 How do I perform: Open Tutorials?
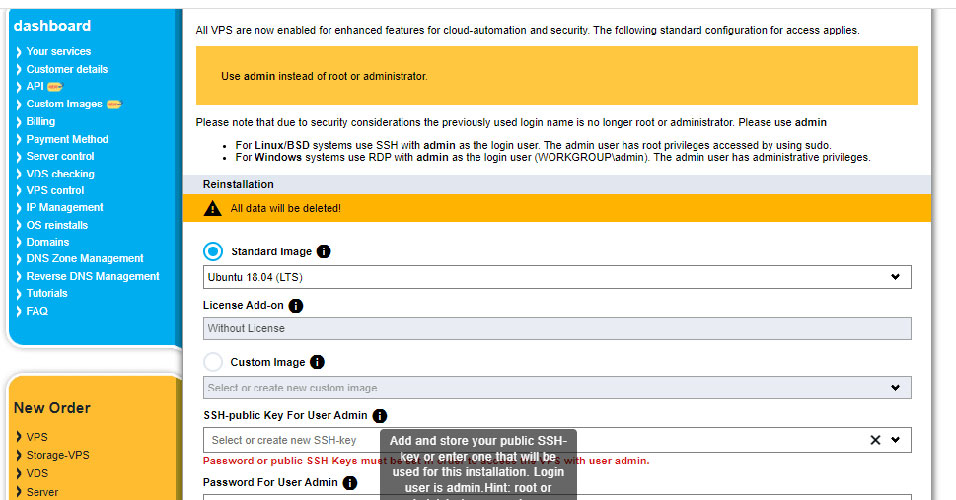click(46, 293)
